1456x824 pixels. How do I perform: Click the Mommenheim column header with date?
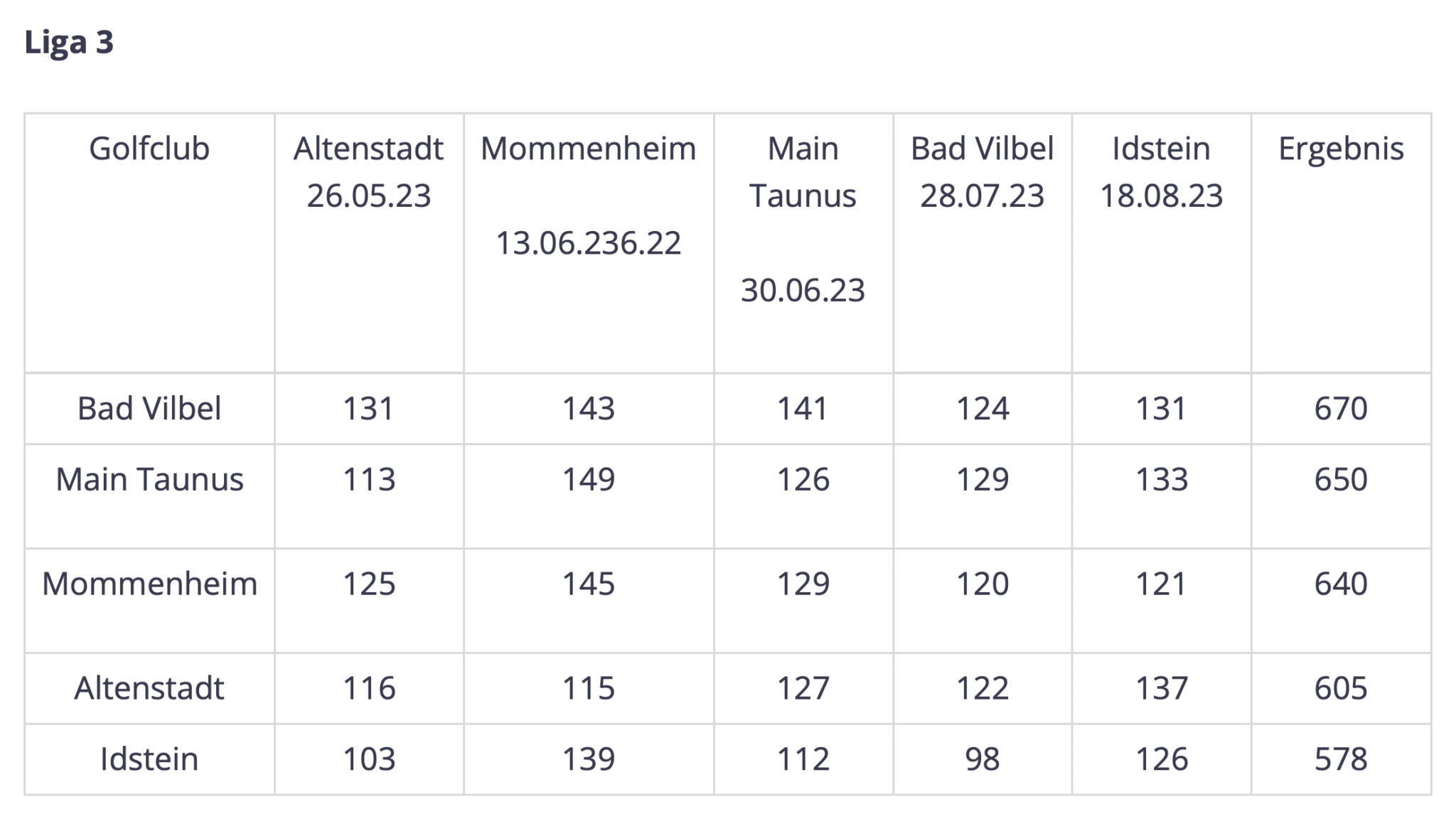click(x=588, y=196)
